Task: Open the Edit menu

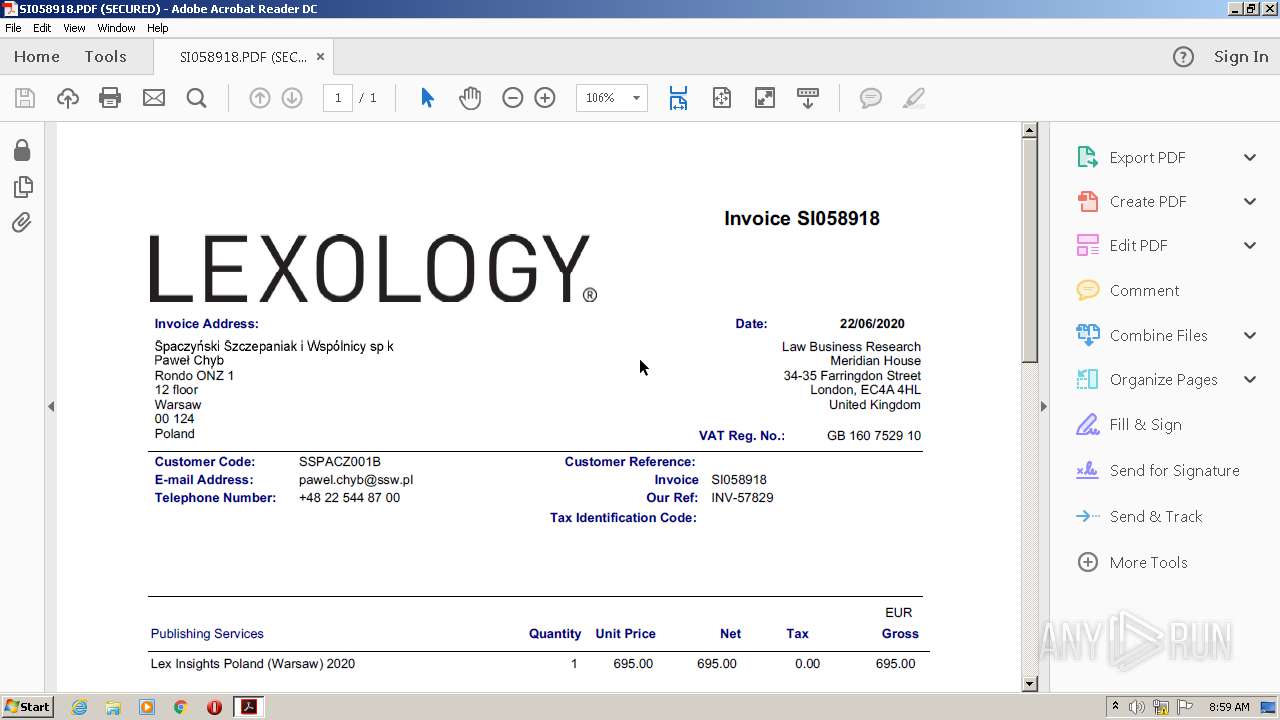Action: [x=42, y=28]
